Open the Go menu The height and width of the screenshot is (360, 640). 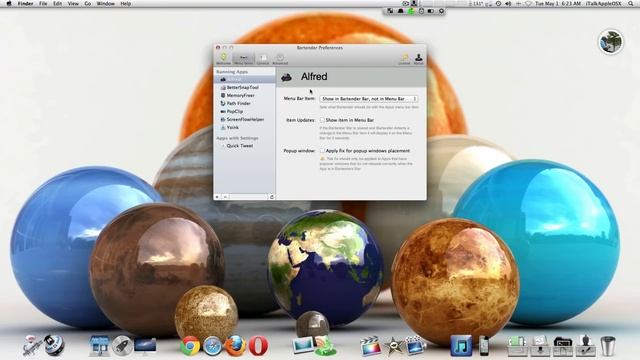click(88, 3)
